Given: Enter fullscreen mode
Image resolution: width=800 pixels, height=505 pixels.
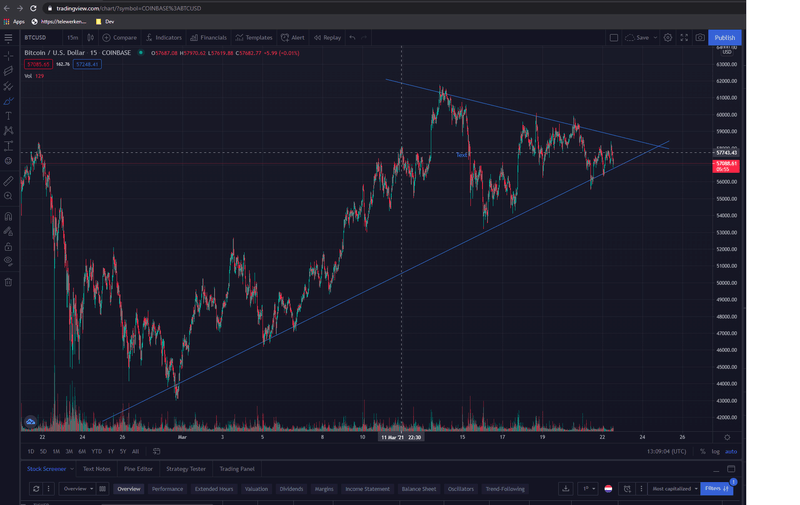Looking at the screenshot, I should point(684,38).
